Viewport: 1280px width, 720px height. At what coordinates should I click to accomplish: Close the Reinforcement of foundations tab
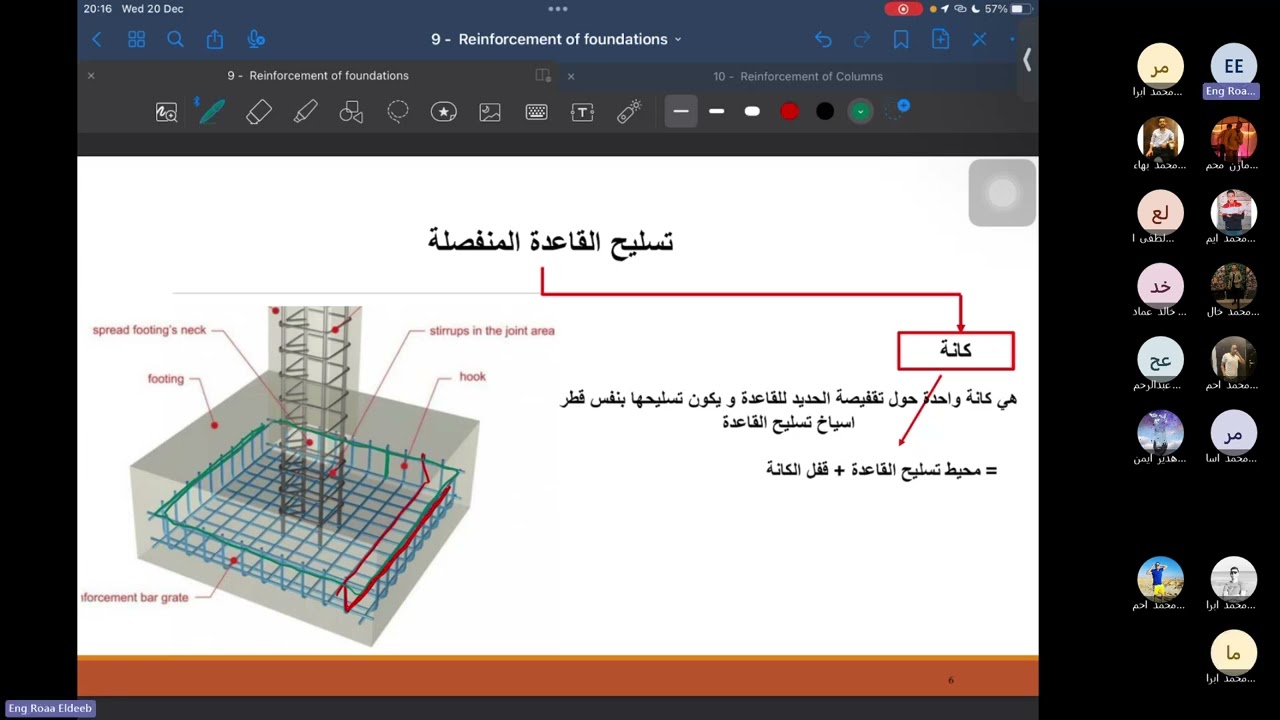click(91, 75)
